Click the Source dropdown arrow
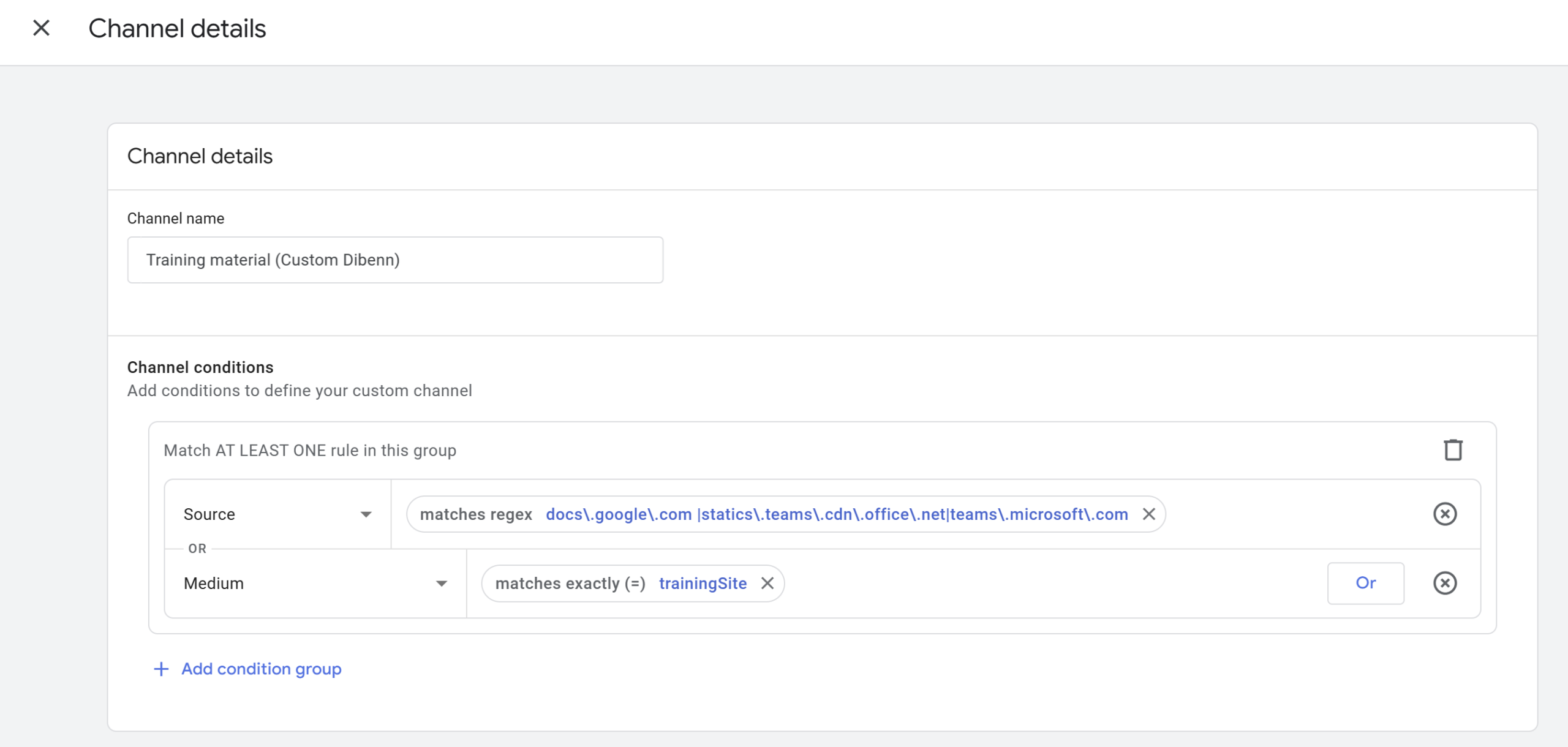The image size is (1568, 747). click(x=366, y=514)
